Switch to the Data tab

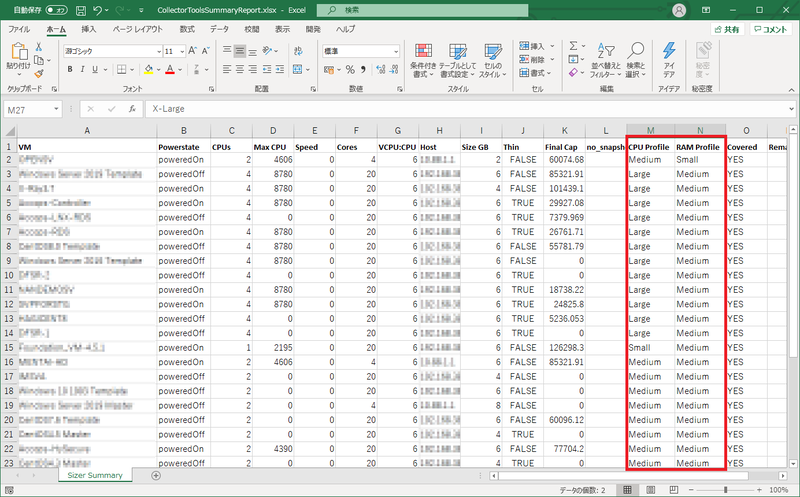pos(219,29)
